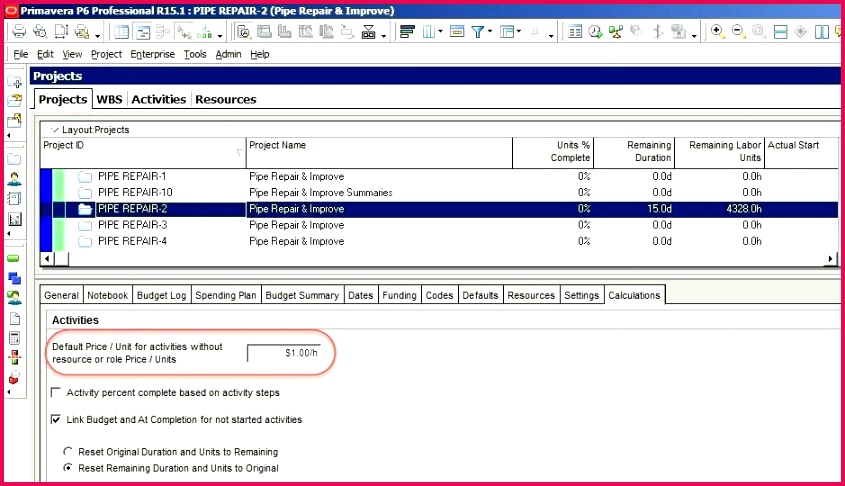Open the Columns dropdown arrow
The width and height of the screenshot is (845, 486).
(440, 32)
